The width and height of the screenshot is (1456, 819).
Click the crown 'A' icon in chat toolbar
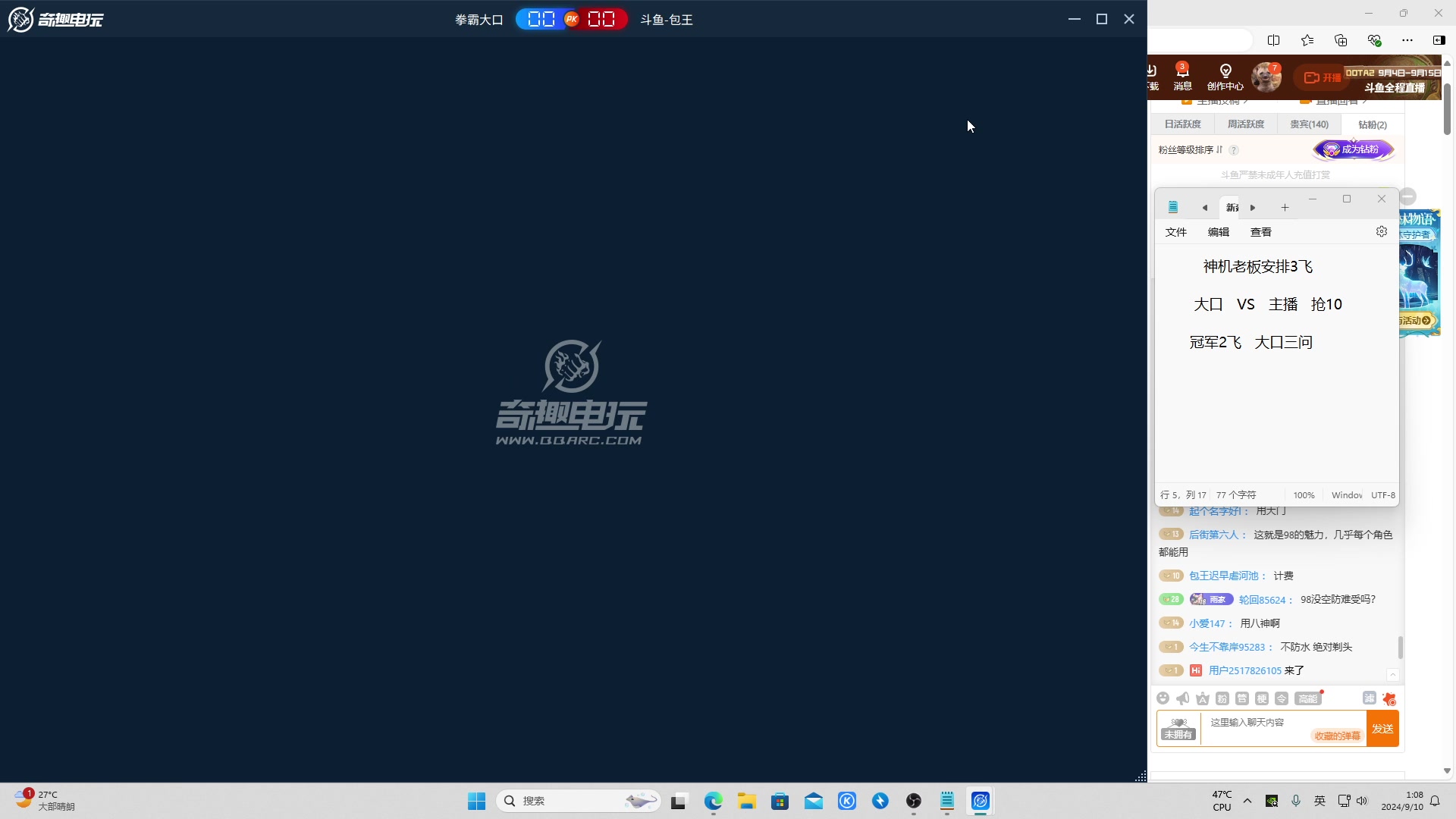tap(1202, 698)
